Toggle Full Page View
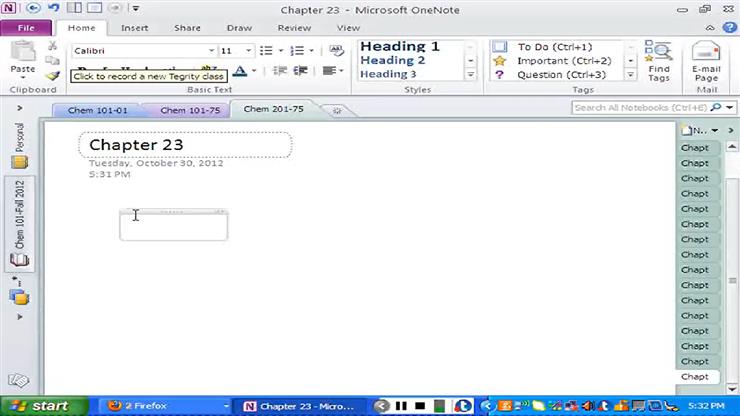 click(94, 8)
